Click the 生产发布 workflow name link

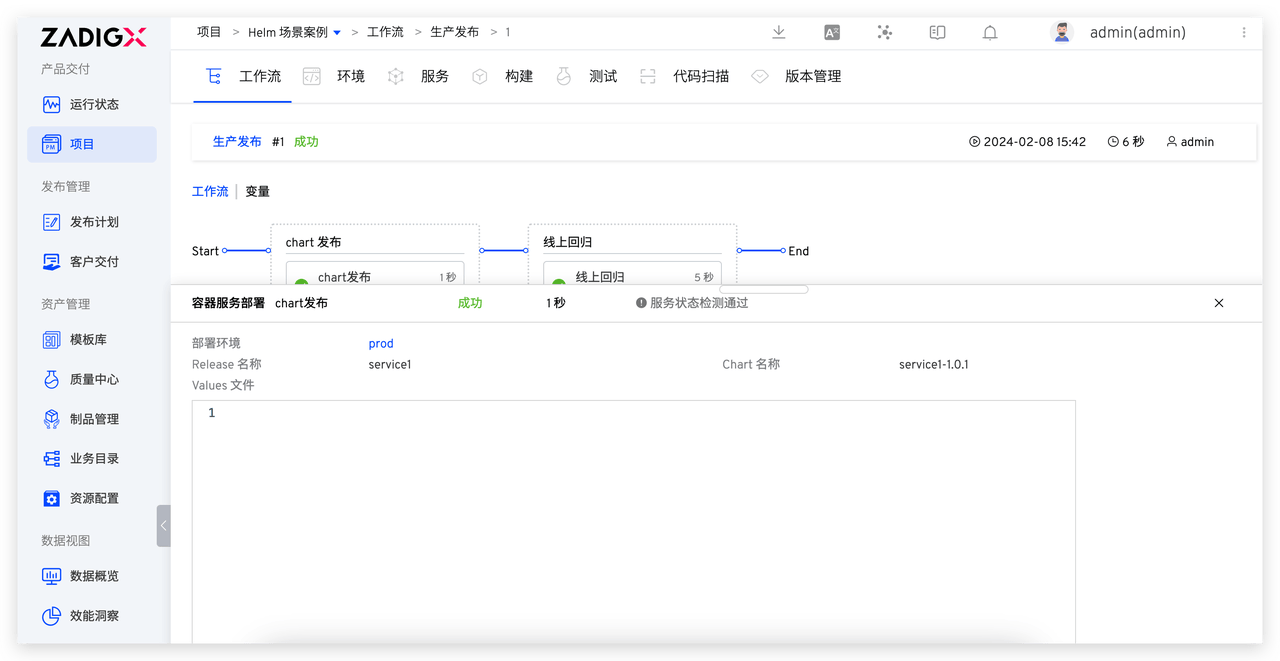237,142
